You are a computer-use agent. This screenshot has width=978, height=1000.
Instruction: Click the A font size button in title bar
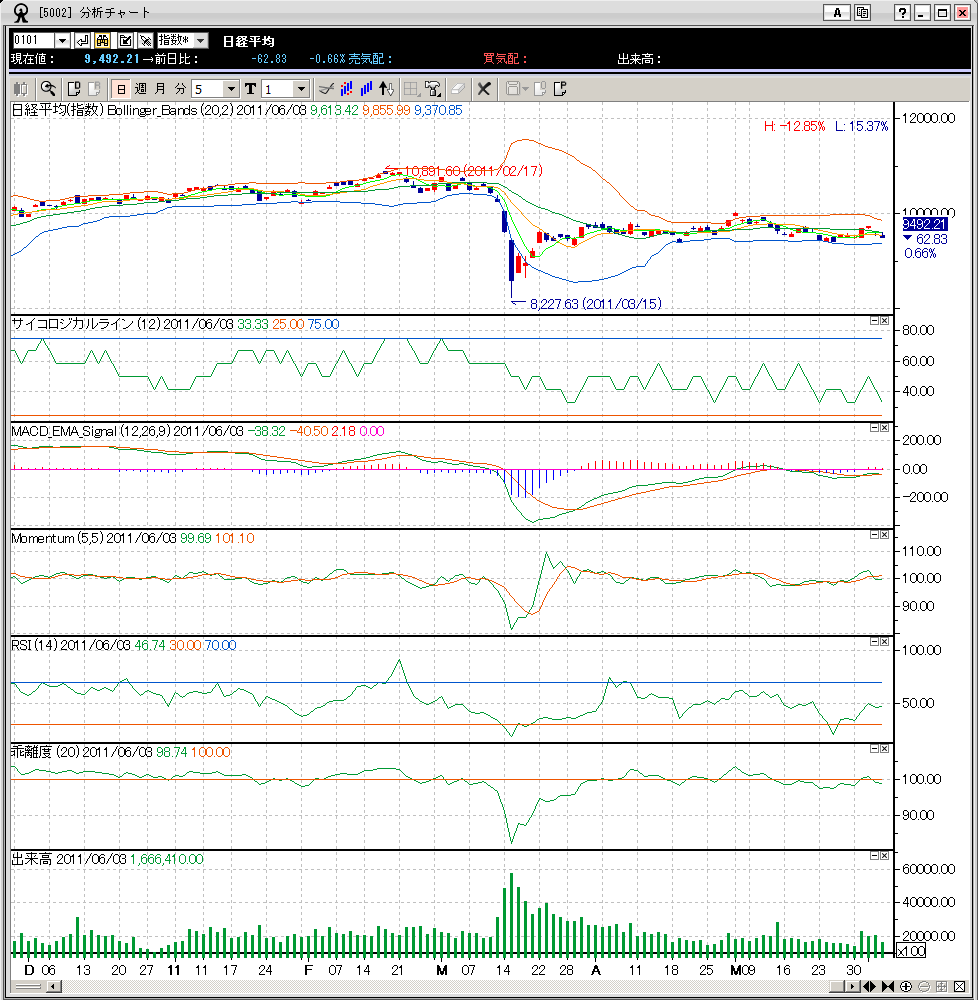click(837, 13)
